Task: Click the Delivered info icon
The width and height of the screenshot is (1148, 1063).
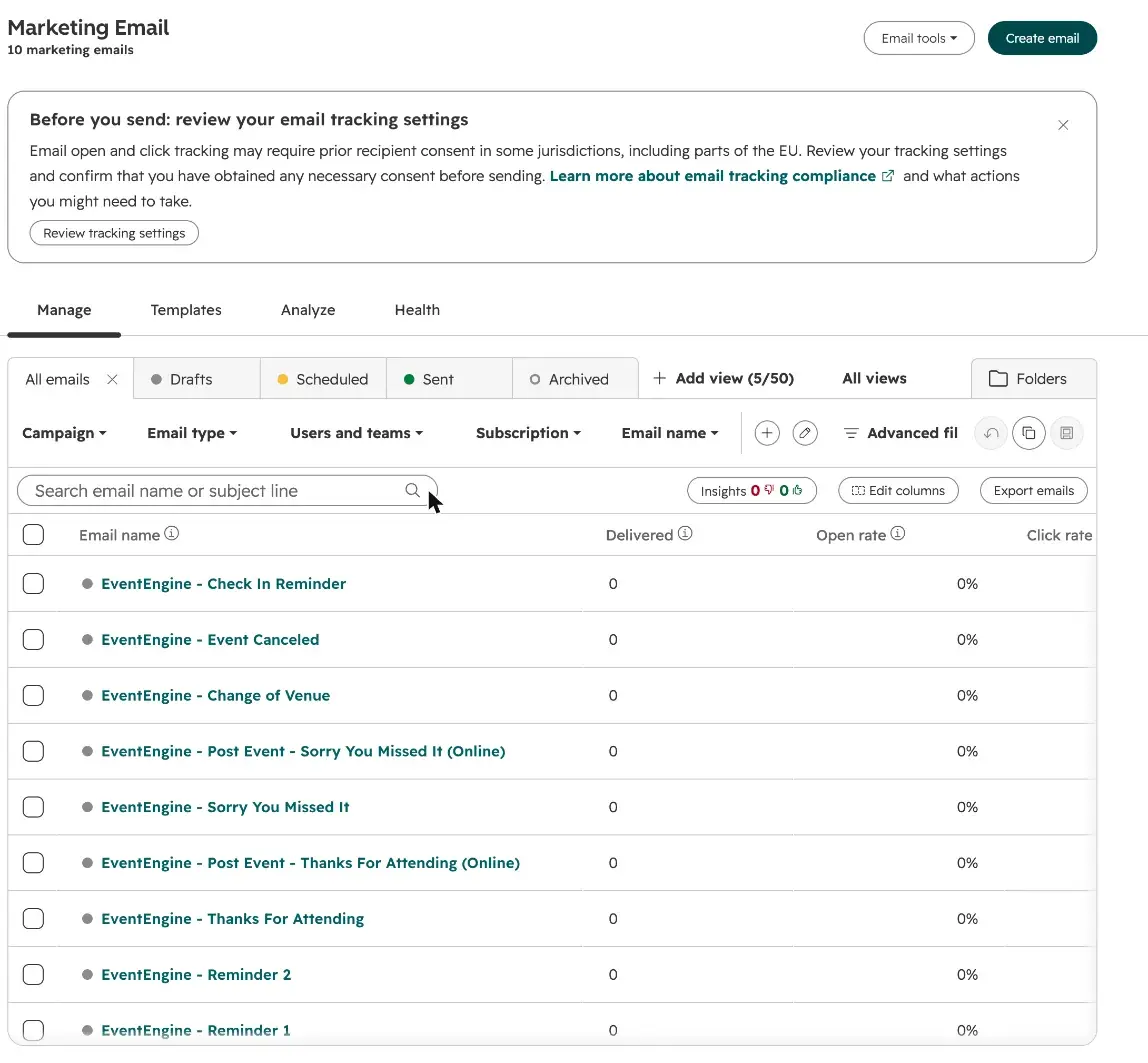Action: point(685,534)
